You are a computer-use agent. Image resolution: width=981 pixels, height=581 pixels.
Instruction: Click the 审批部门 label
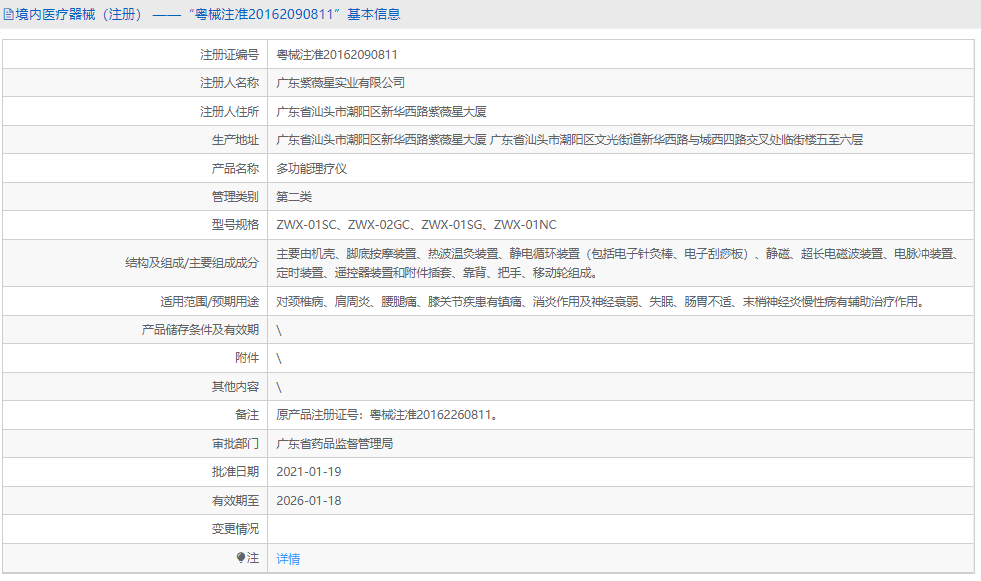tap(235, 444)
